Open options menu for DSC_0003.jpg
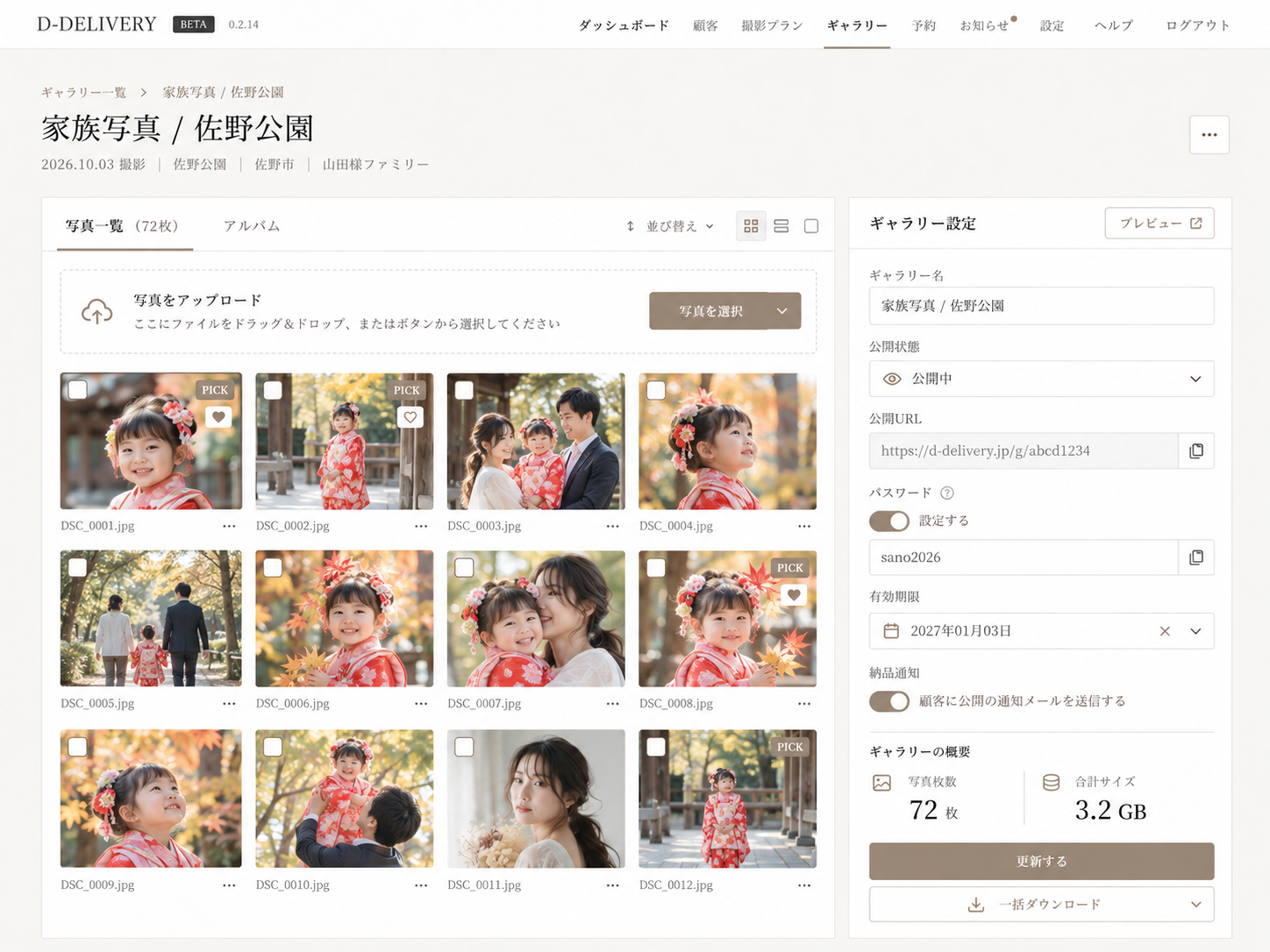Screen dimensions: 1270x952 click(612, 526)
